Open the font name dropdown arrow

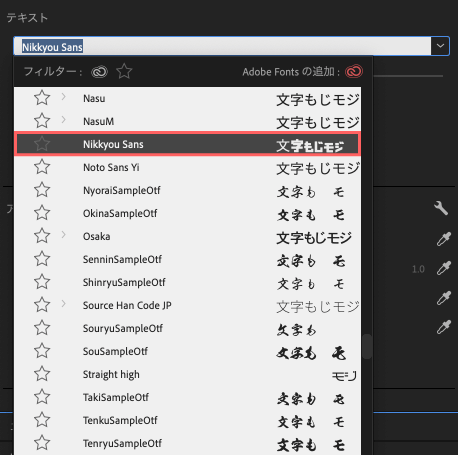tap(440, 46)
